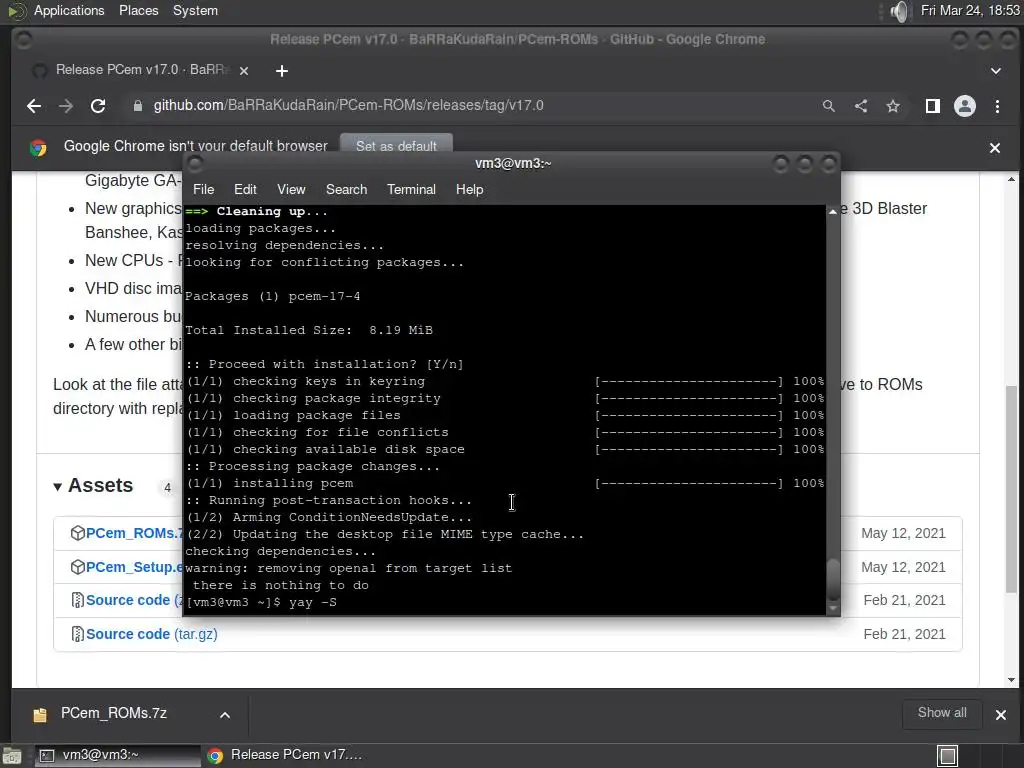
Task: Open the Chrome profile avatar
Action: pyautogui.click(x=965, y=106)
